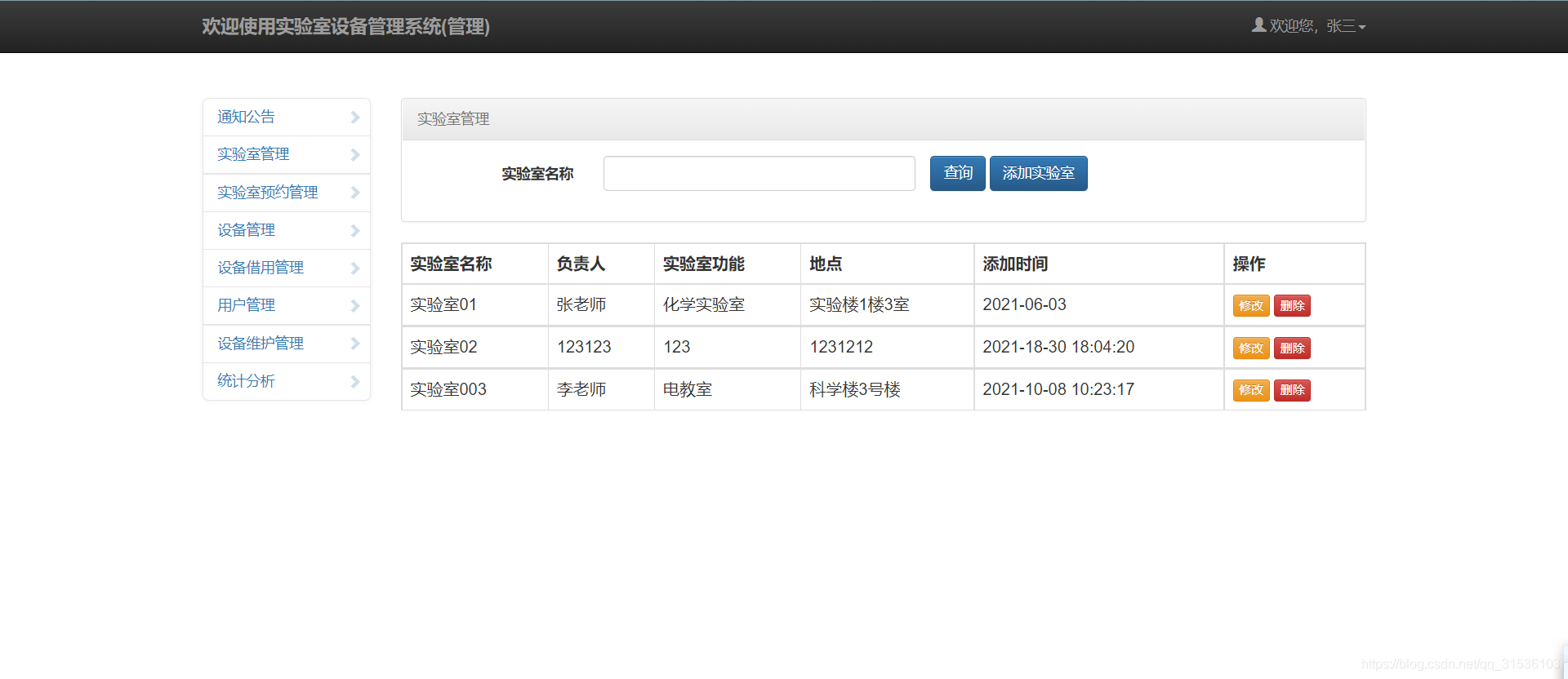Click the 实验室003 name cell

[474, 390]
